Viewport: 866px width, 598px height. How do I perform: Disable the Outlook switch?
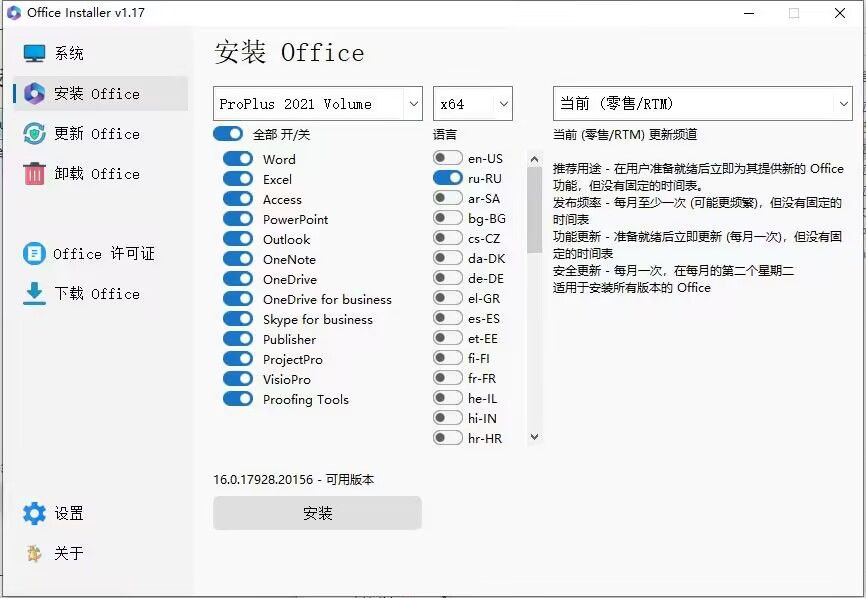click(x=238, y=239)
